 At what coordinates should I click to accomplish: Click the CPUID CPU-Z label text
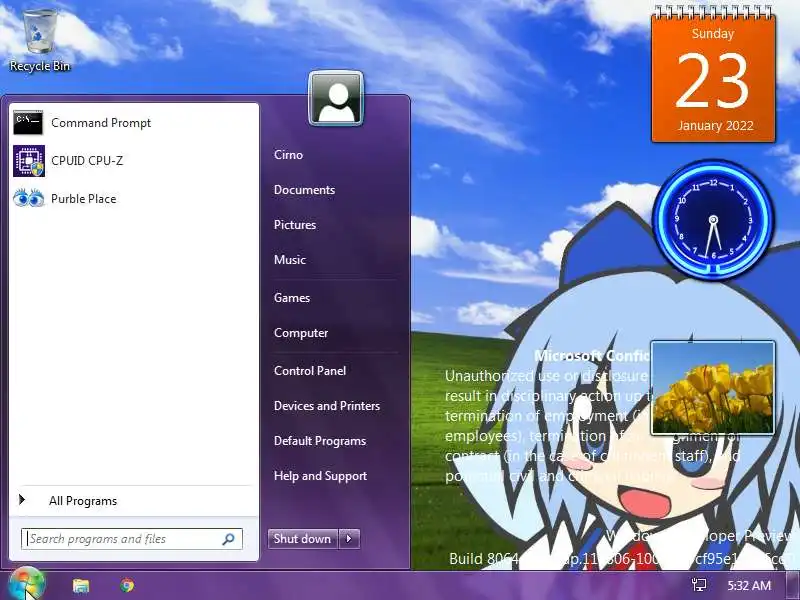pos(87,161)
